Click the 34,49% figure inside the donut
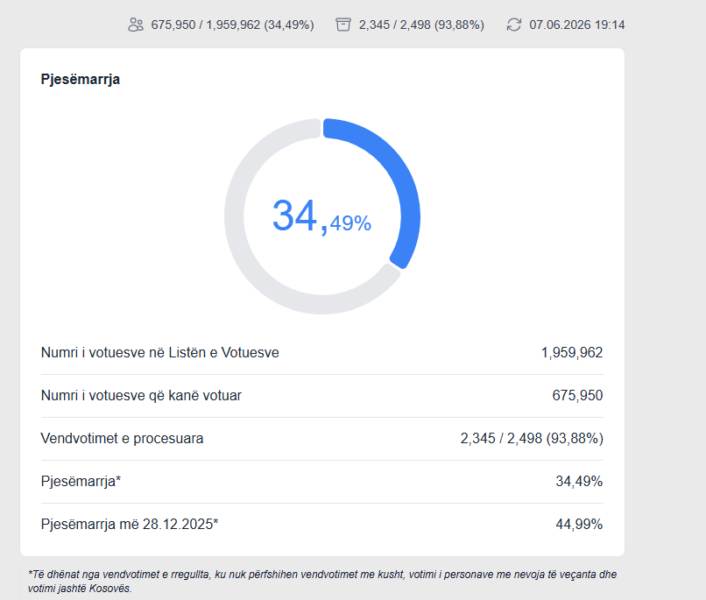Image resolution: width=706 pixels, height=600 pixels. 322,217
